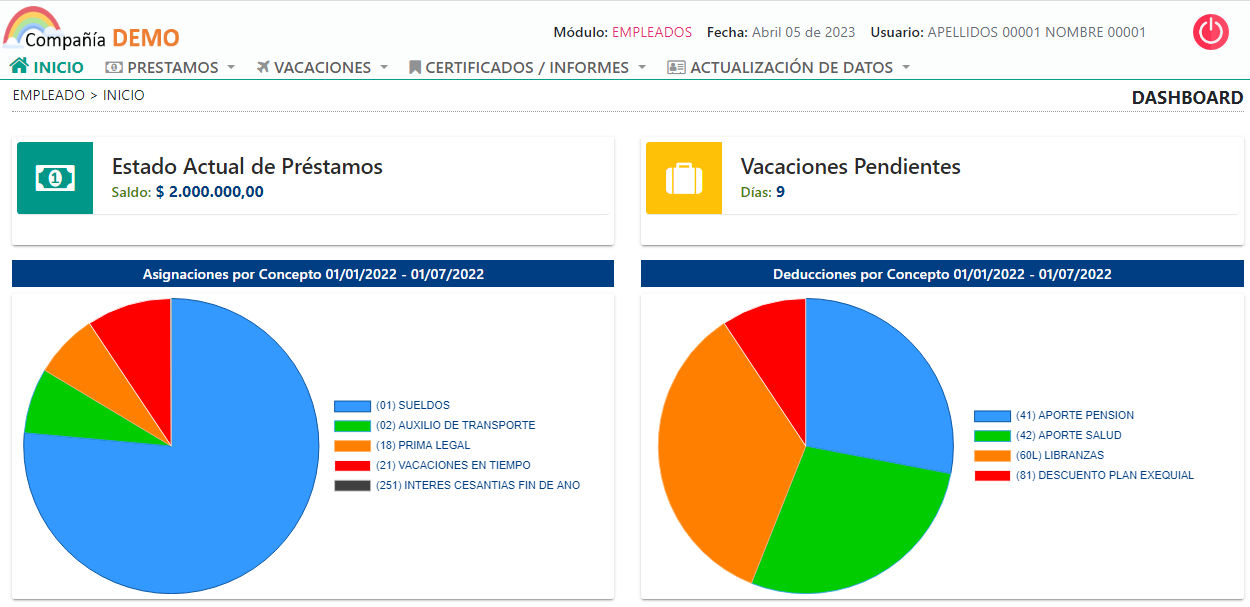The image size is (1250, 607).
Task: Open the CERTIFICADOS / INFORMES menu
Action: pos(527,68)
